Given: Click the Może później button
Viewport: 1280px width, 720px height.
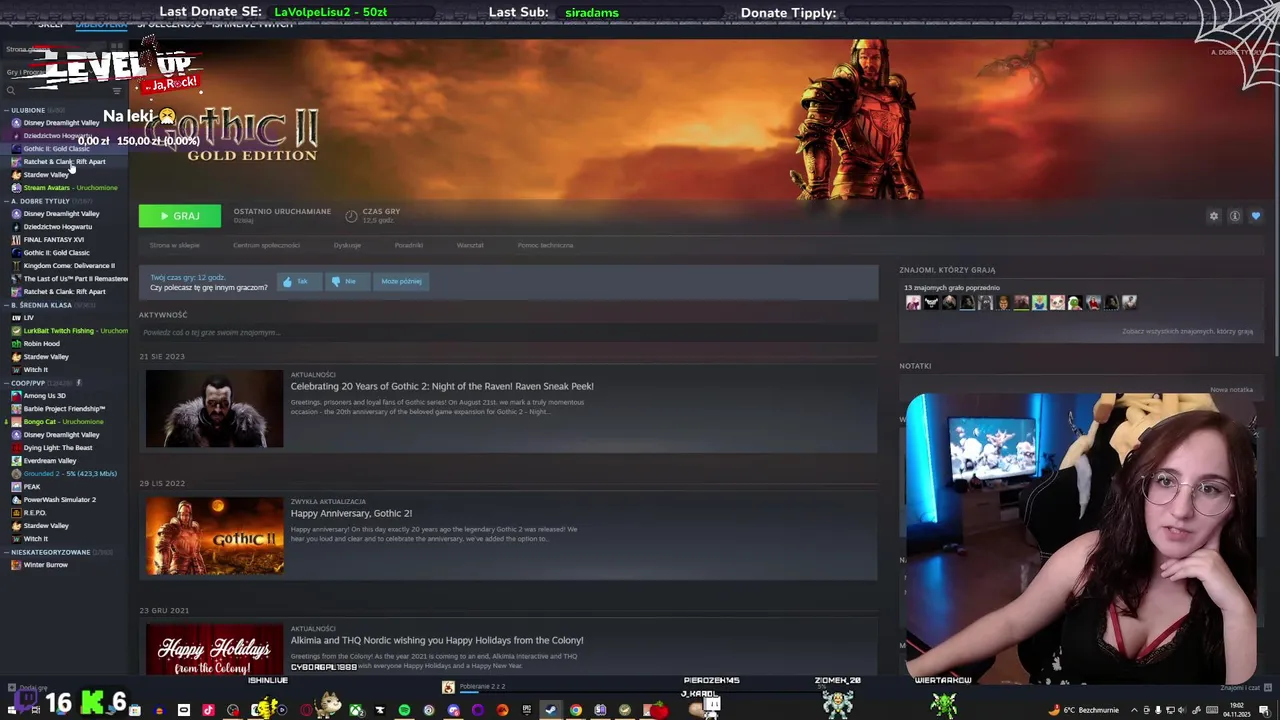Looking at the screenshot, I should 401,281.
